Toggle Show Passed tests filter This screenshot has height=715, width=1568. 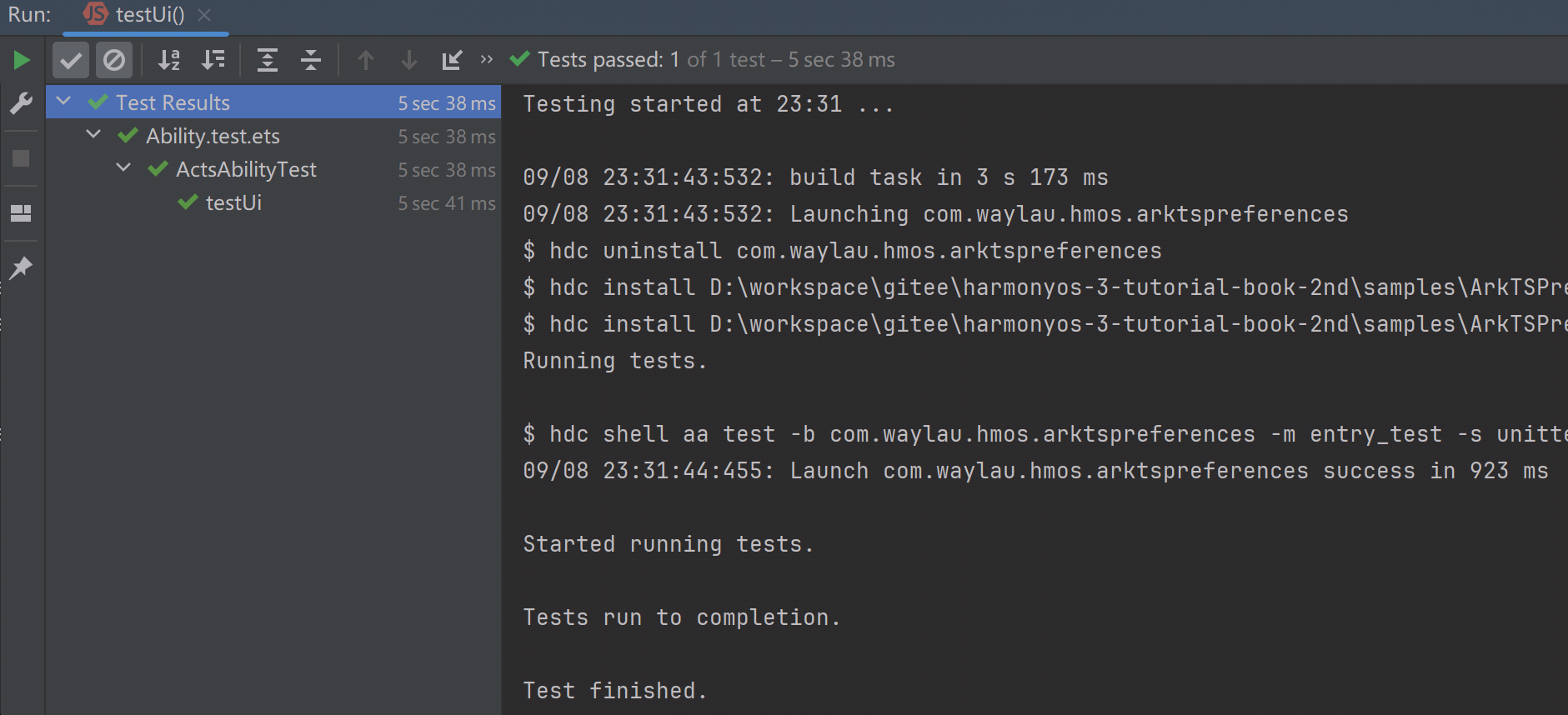click(71, 60)
